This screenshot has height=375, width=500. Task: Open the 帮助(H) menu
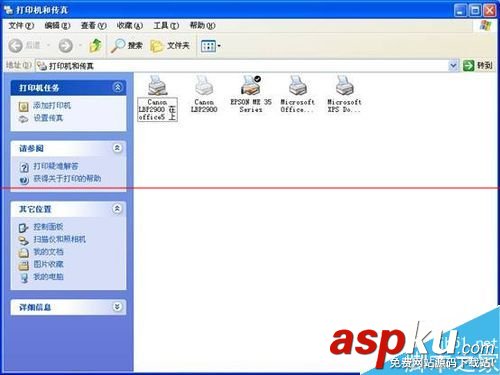tap(202, 26)
